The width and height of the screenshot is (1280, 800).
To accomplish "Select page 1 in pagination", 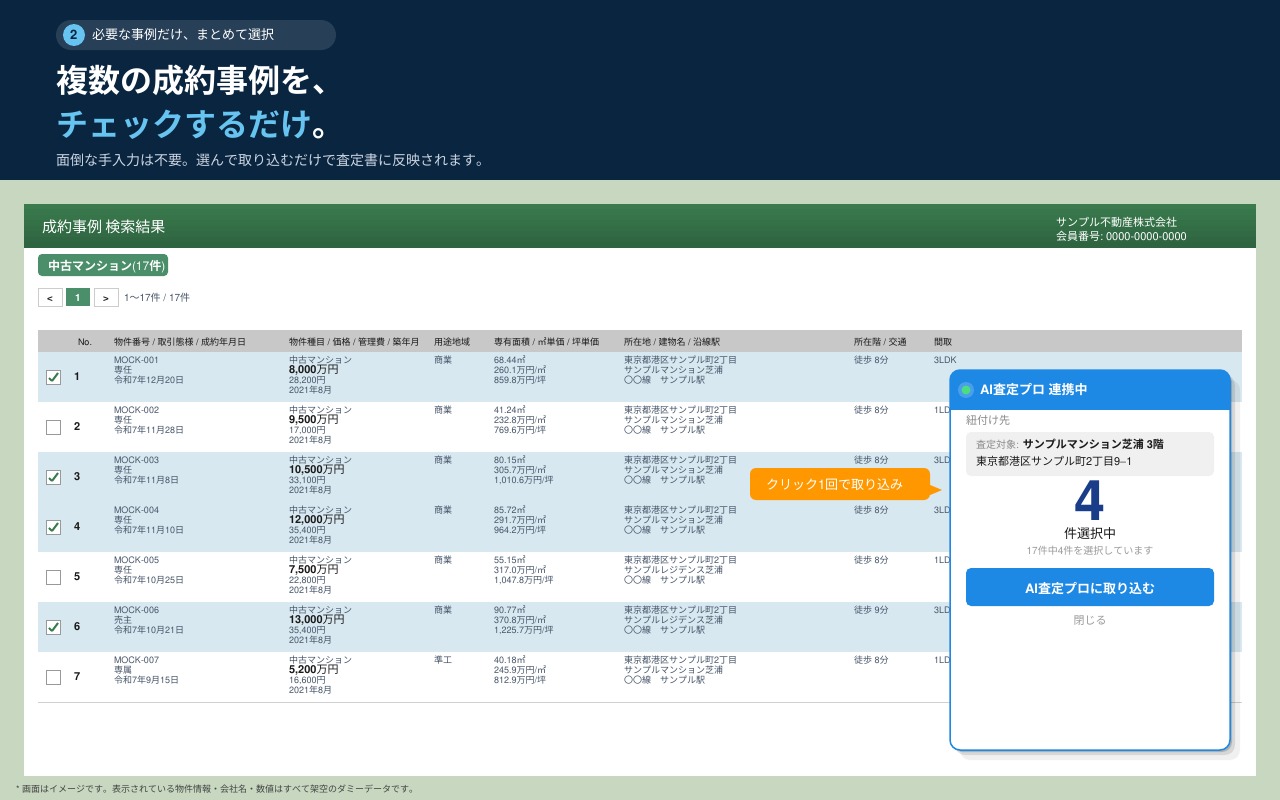I will 78,297.
